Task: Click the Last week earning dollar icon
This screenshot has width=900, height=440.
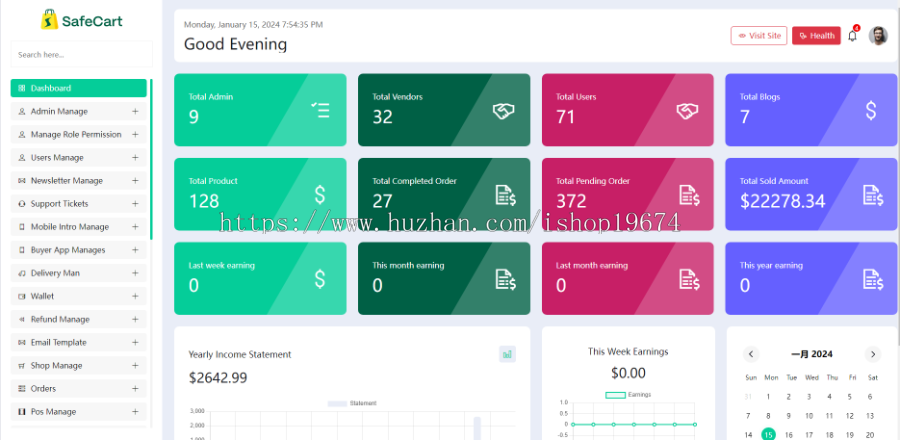Action: point(320,279)
